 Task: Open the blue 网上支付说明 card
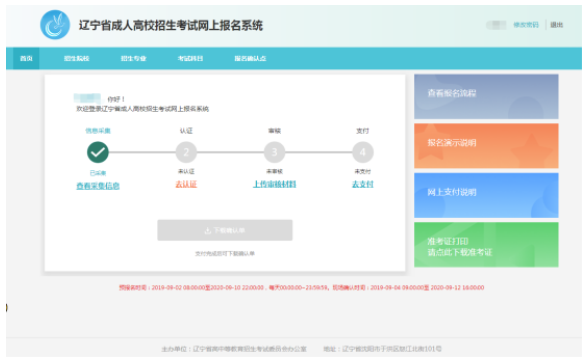[x=486, y=195]
